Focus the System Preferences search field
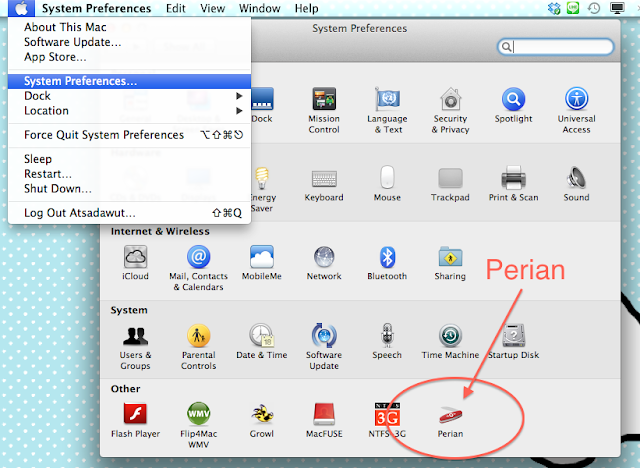Image resolution: width=640 pixels, height=468 pixels. click(556, 47)
